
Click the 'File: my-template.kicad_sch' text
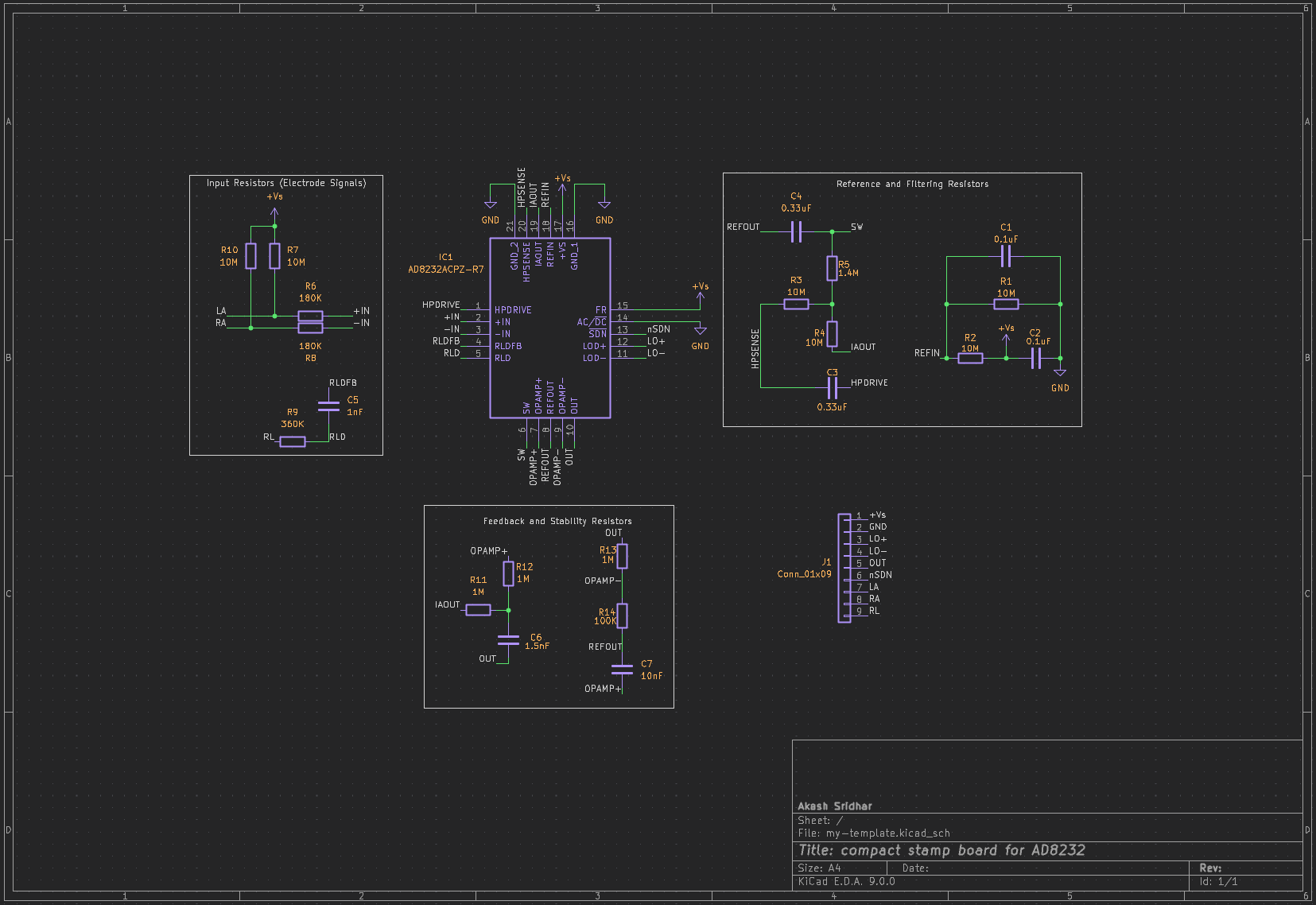click(874, 833)
